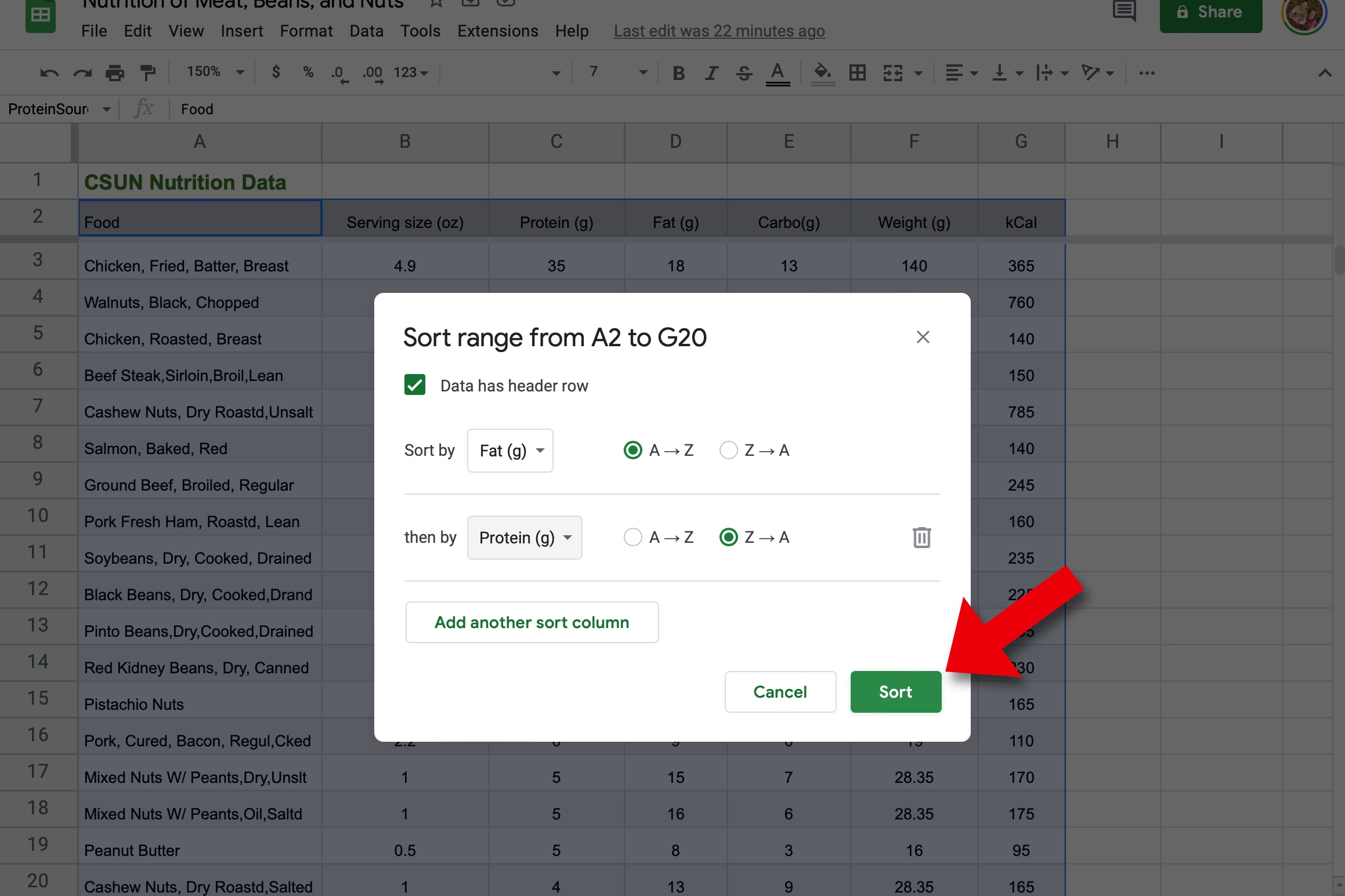Decrease decimal places icon
The width and height of the screenshot is (1345, 896).
click(339, 73)
